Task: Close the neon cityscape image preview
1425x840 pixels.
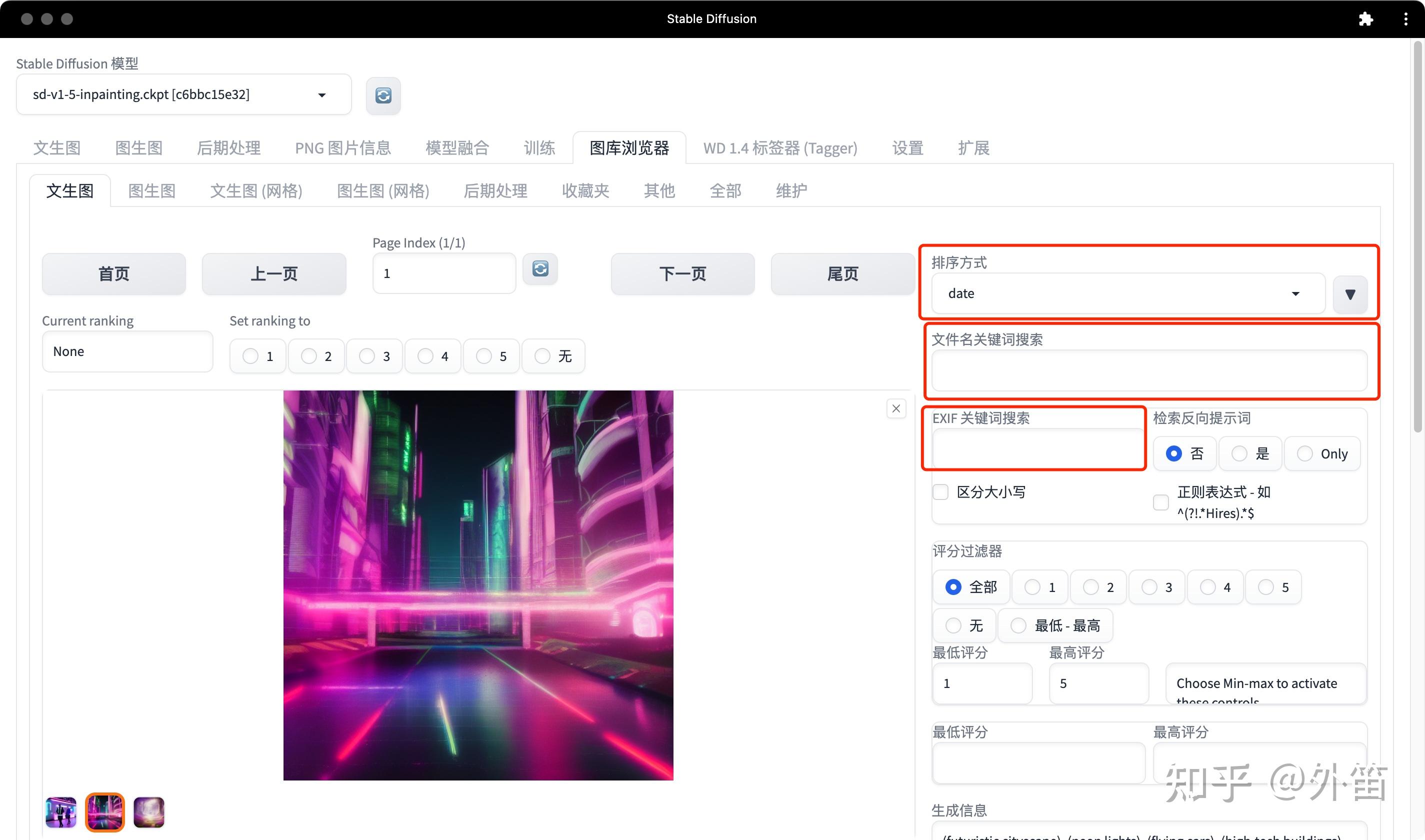Action: pos(896,408)
